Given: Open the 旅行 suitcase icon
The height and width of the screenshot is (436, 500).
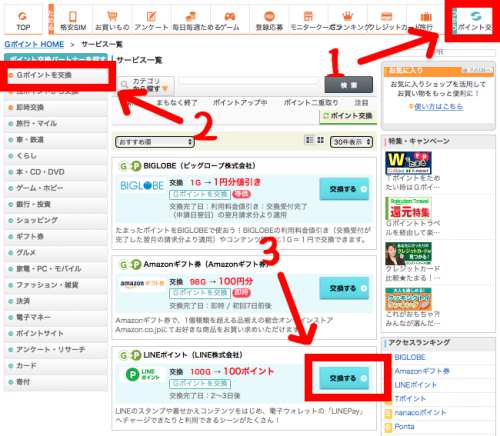Looking at the screenshot, I should click(426, 16).
